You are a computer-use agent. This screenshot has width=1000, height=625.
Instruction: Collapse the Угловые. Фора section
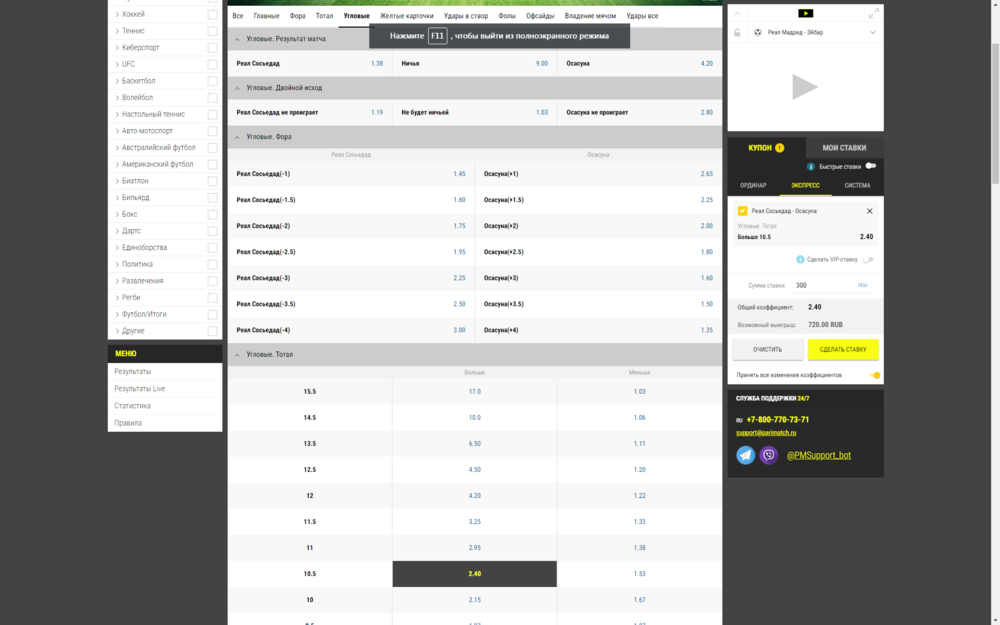[237, 137]
